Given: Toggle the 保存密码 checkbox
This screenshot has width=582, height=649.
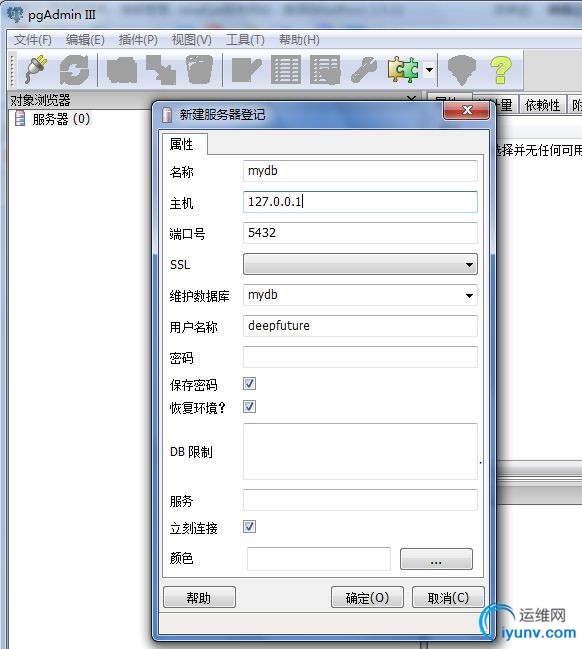Looking at the screenshot, I should pyautogui.click(x=249, y=384).
